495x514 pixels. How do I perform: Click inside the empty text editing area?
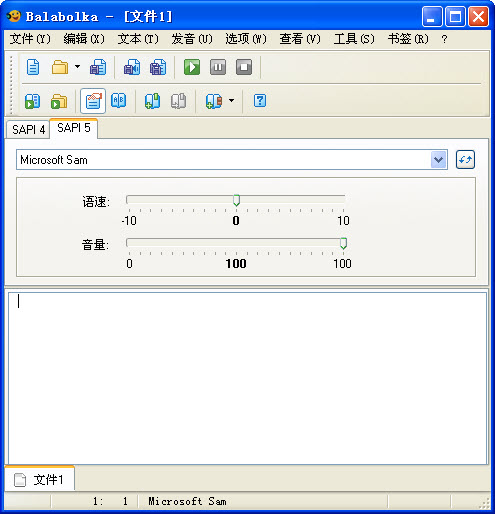click(247, 378)
